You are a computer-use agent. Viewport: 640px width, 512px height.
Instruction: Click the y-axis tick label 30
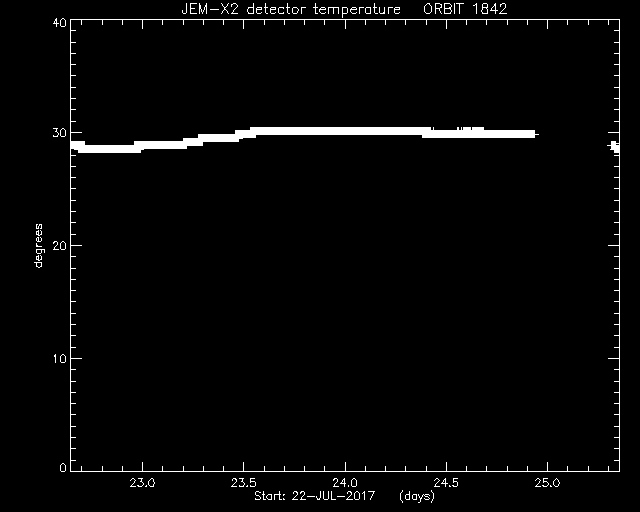[x=60, y=133]
